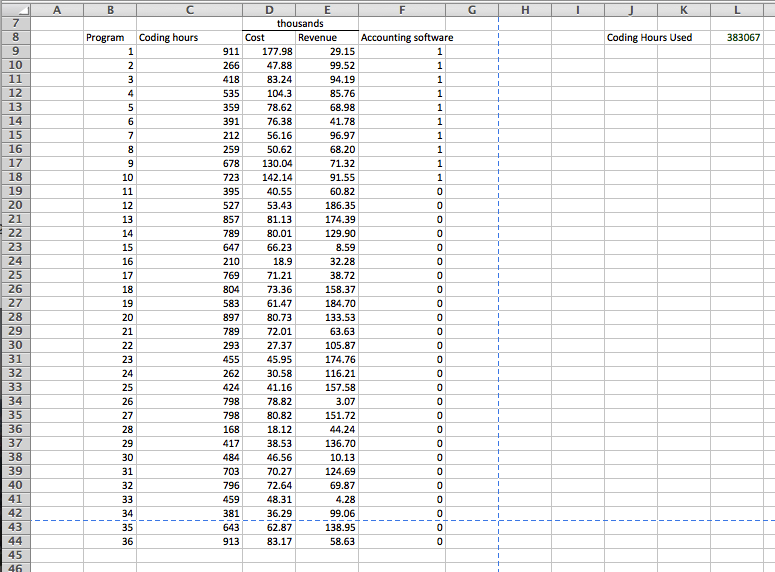This screenshot has height=572, width=775.
Task: Select cost value 104.3
Action: coord(269,93)
